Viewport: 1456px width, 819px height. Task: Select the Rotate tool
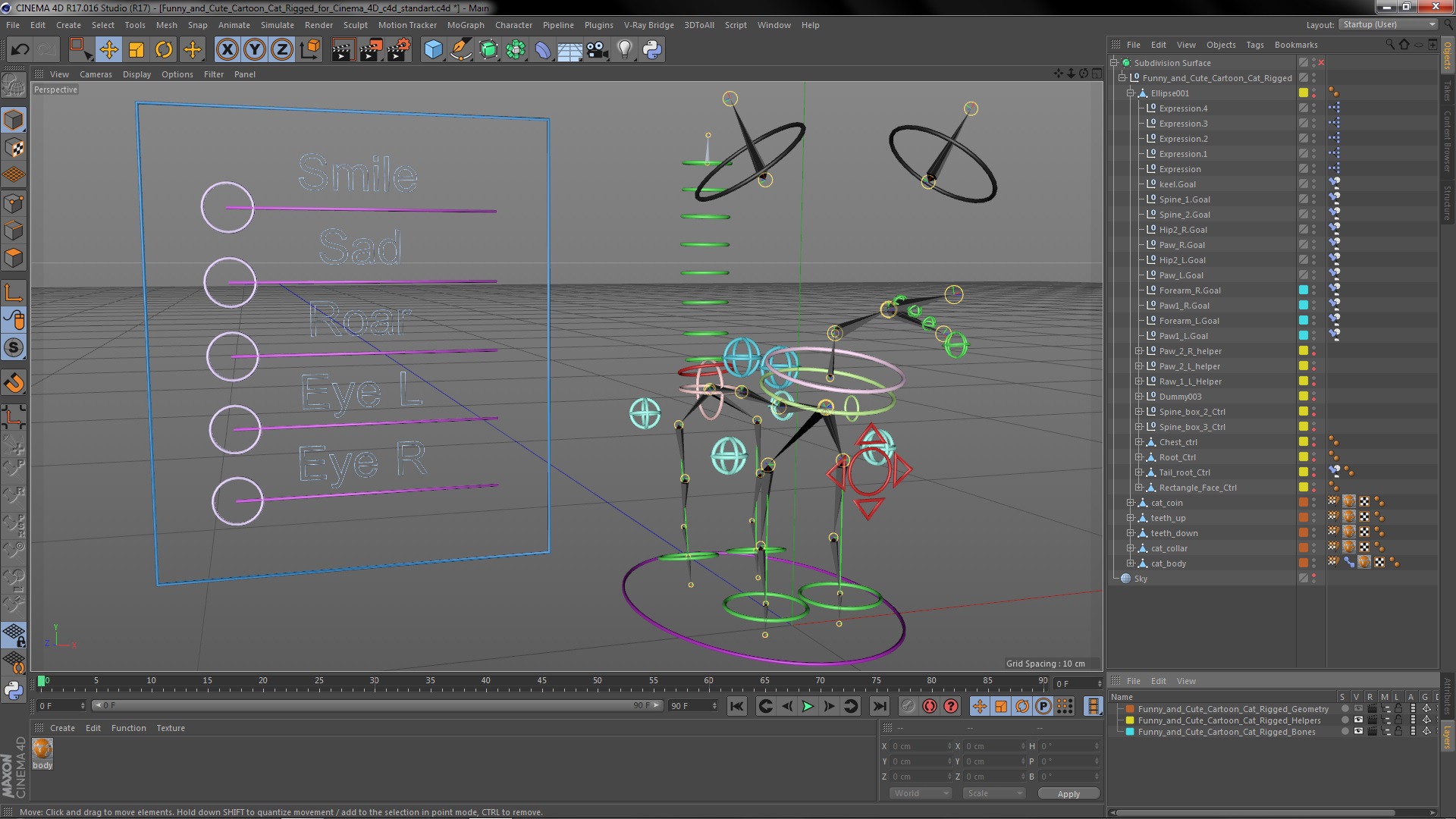(x=164, y=50)
